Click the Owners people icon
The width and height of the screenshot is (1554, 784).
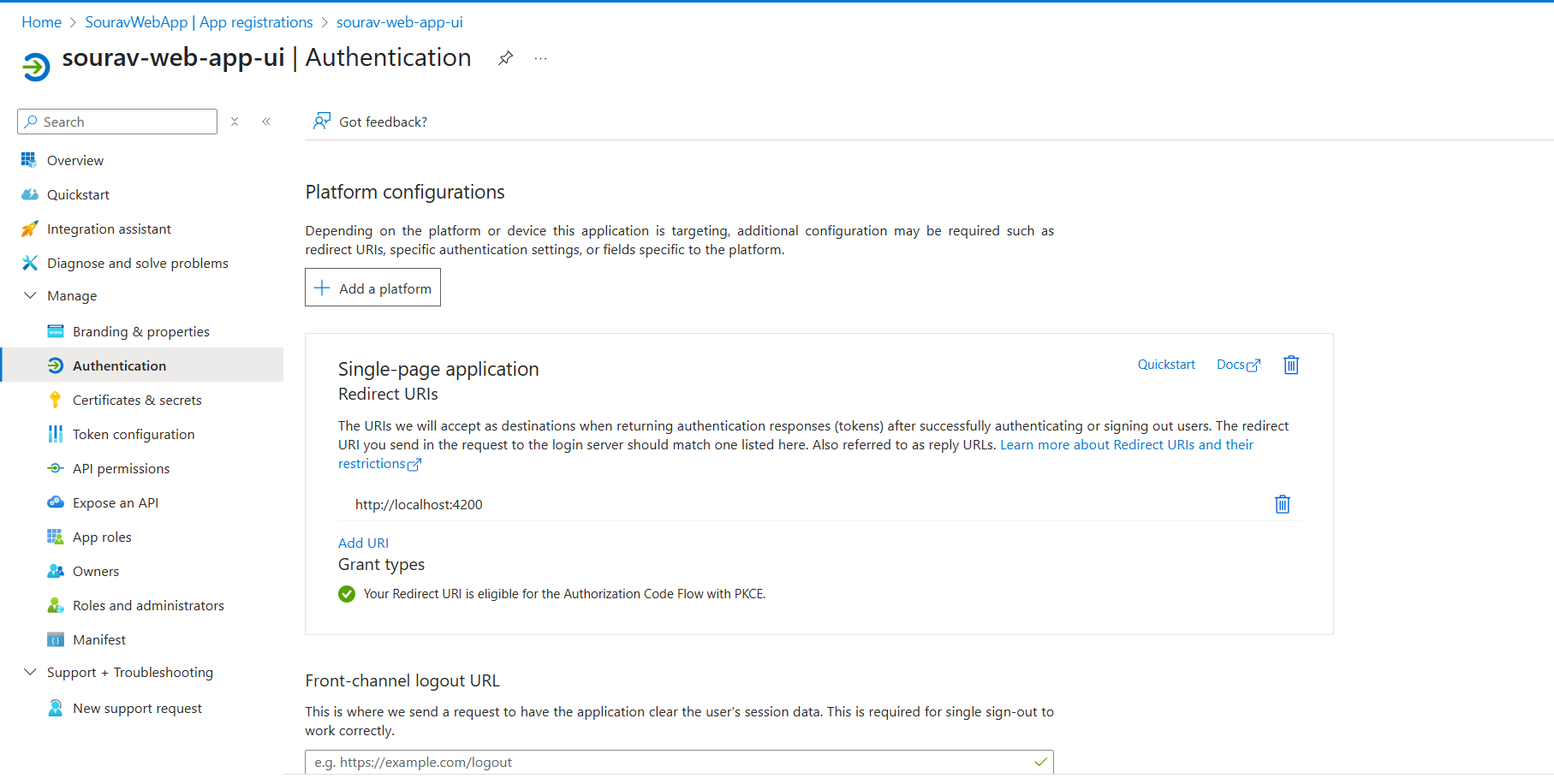(56, 571)
